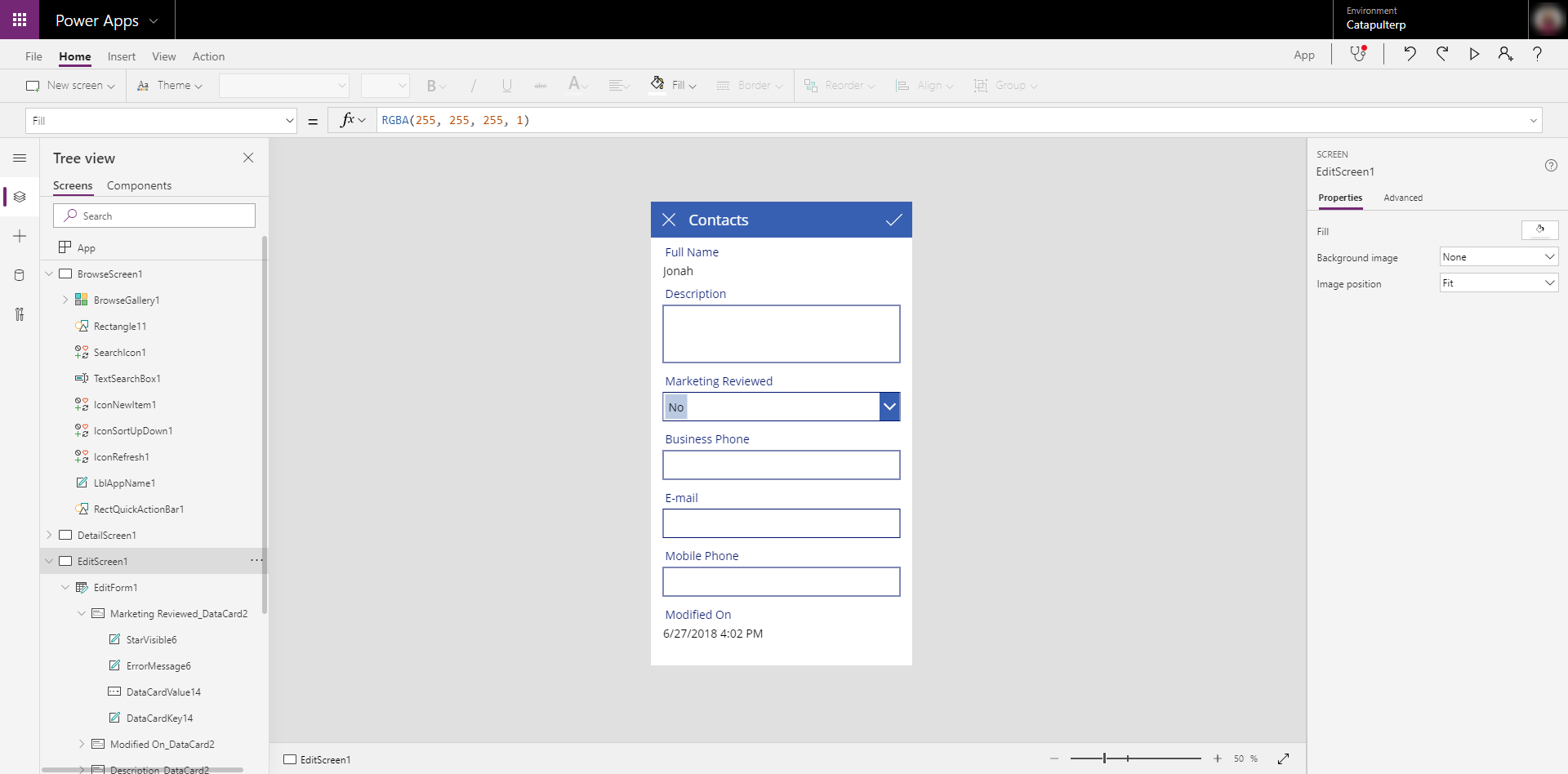
Task: Expand the DetailScreen1 tree node
Action: 49,535
